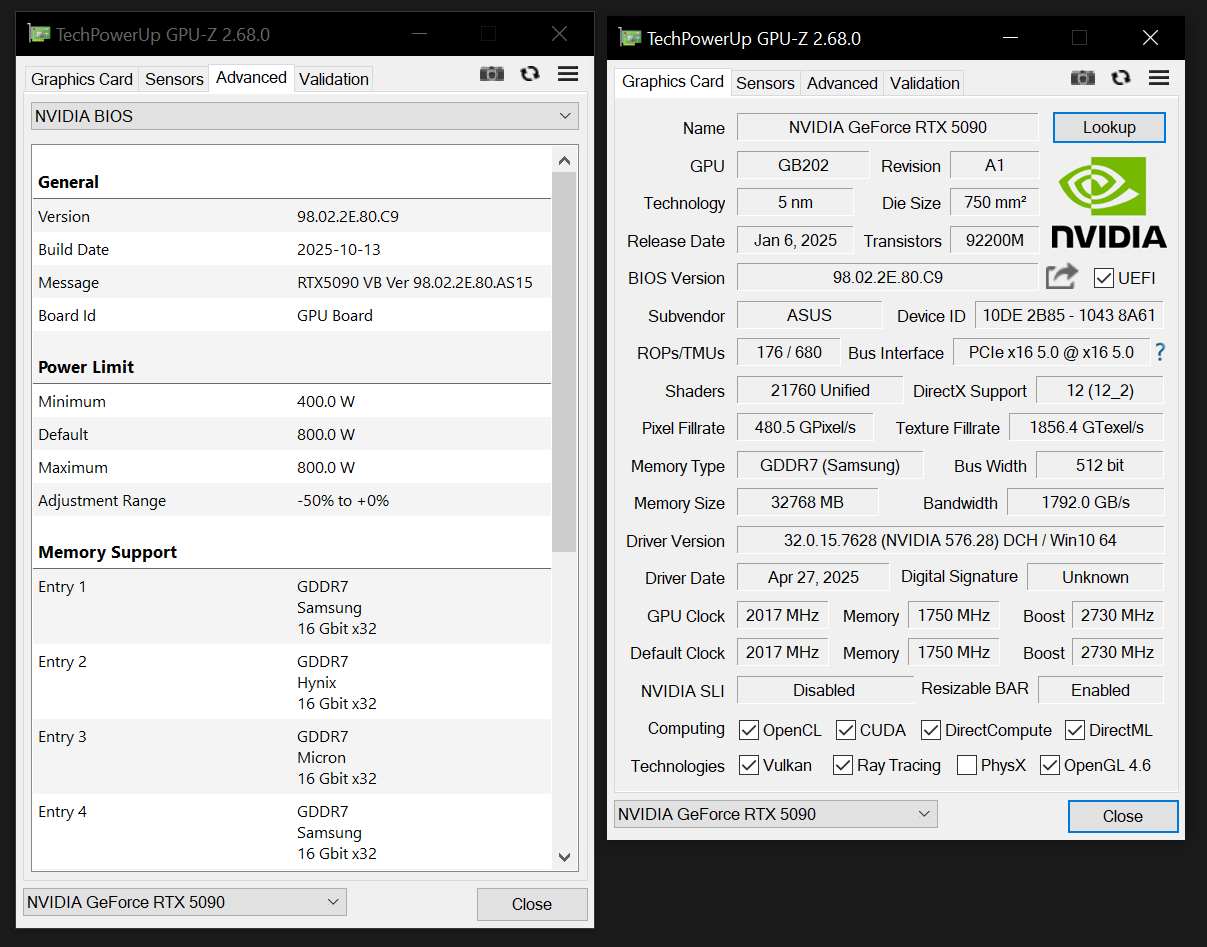Click the Power Limit section header
Screen dimensions: 1207x947
click(86, 367)
